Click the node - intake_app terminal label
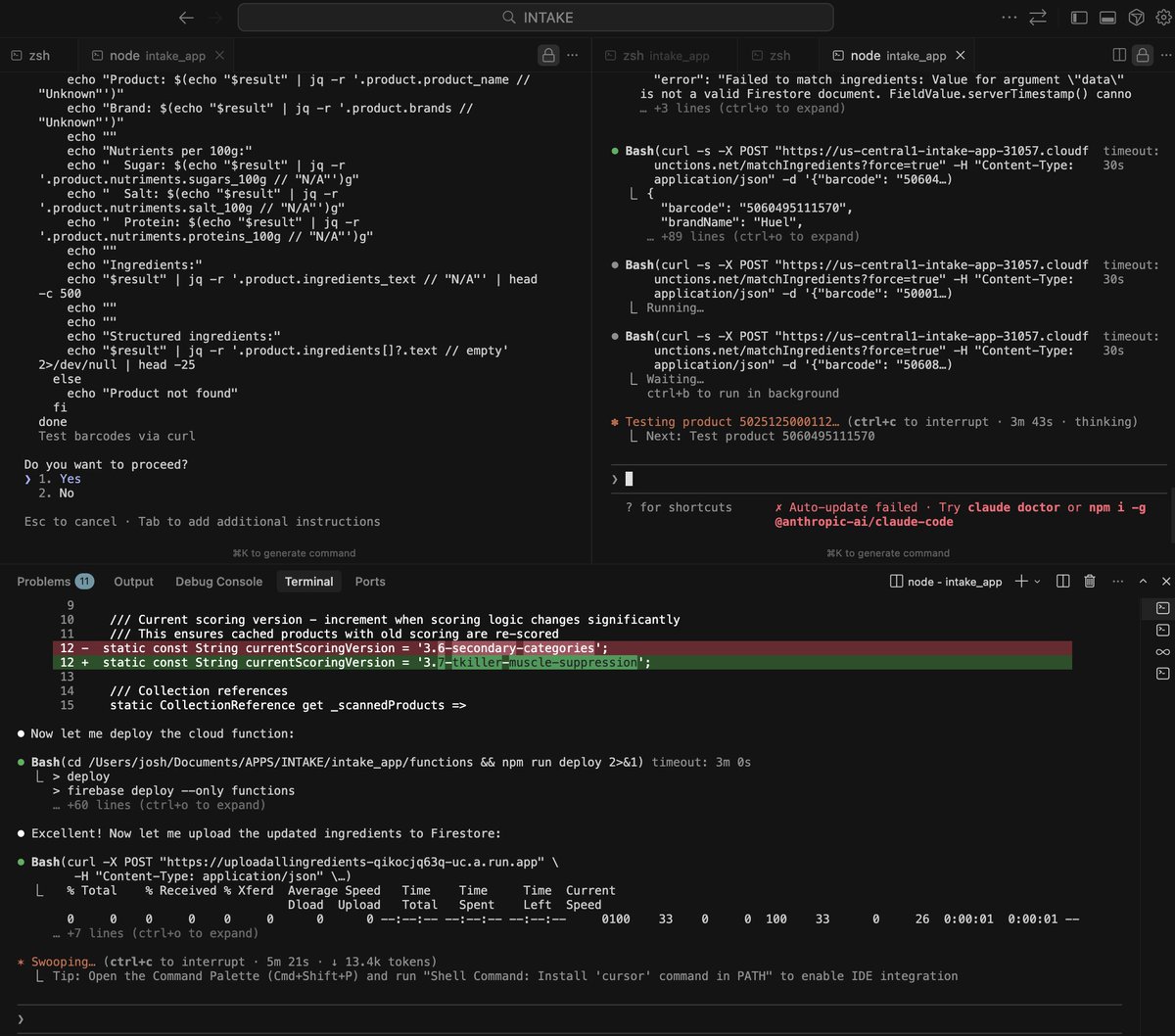The width and height of the screenshot is (1175, 1036). click(x=946, y=581)
